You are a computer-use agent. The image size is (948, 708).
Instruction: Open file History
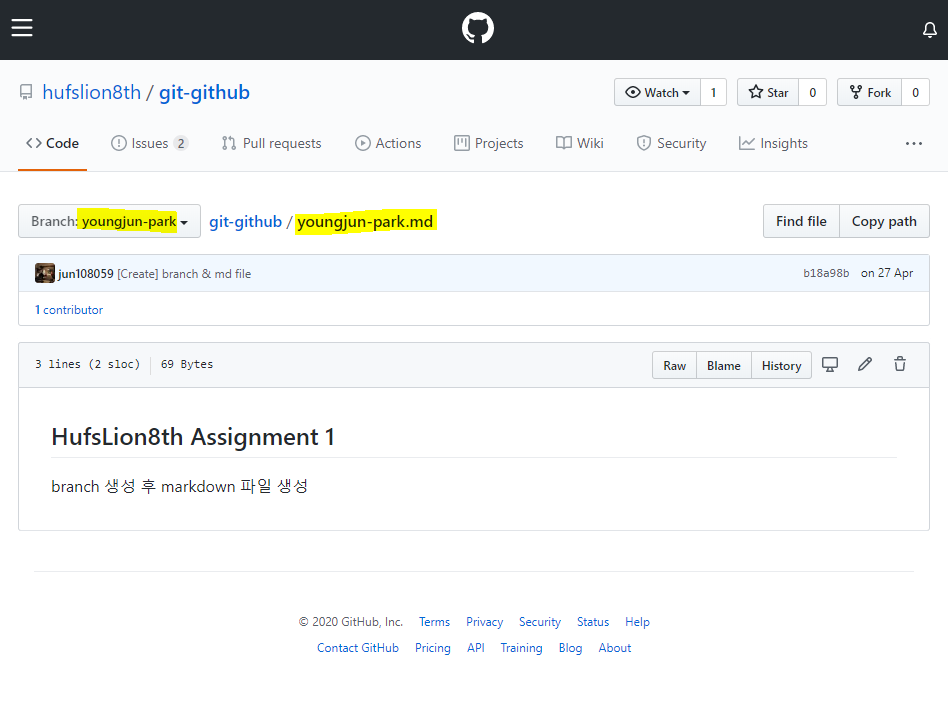(781, 366)
